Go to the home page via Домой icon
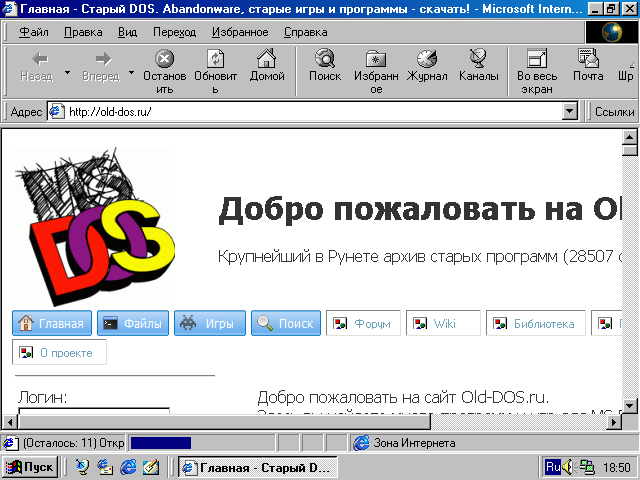 tap(267, 67)
